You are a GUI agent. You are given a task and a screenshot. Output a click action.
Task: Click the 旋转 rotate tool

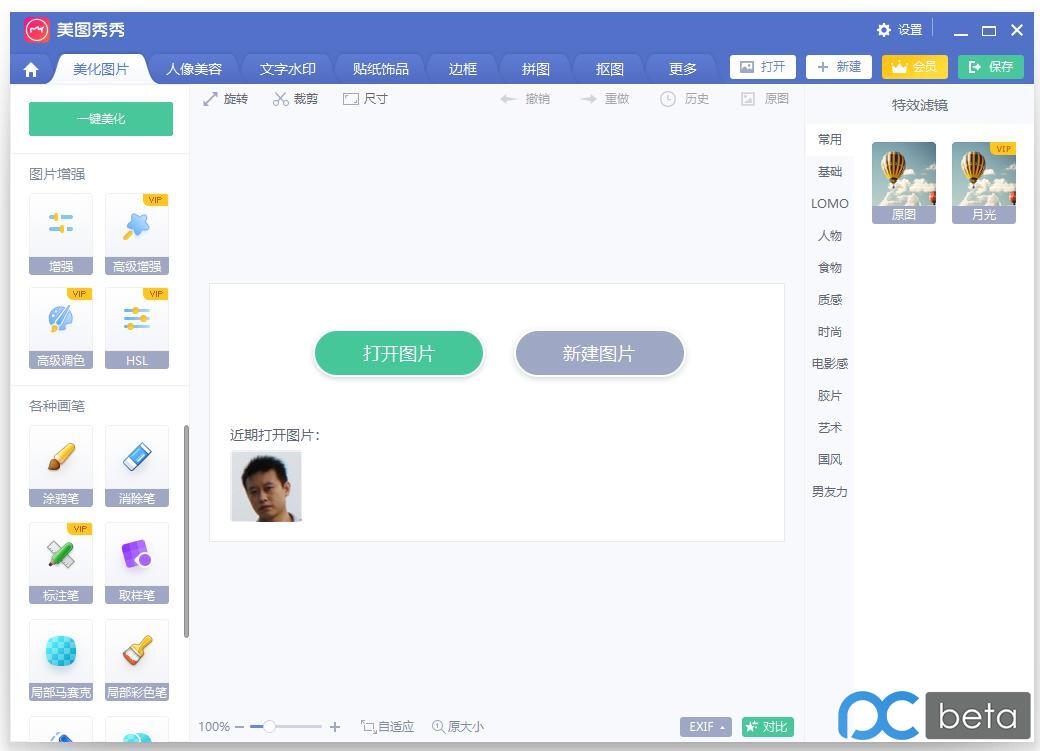point(226,99)
